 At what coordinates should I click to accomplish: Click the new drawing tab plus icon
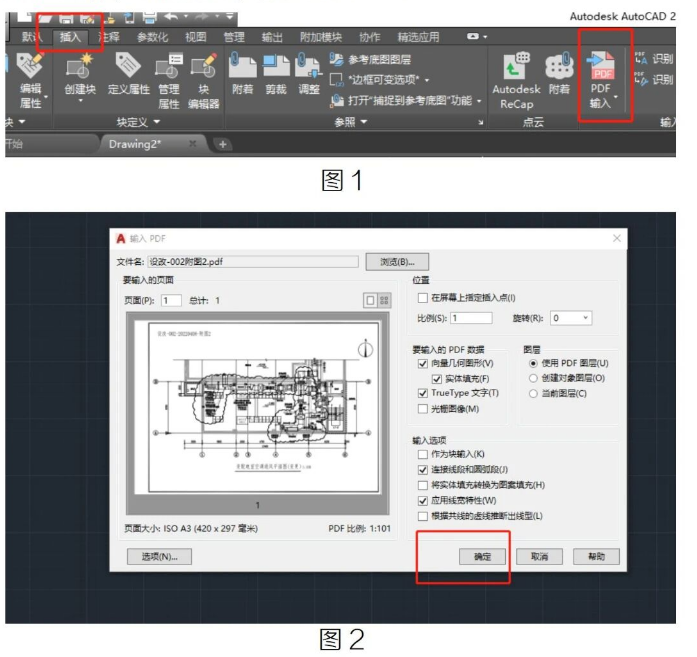coord(223,144)
